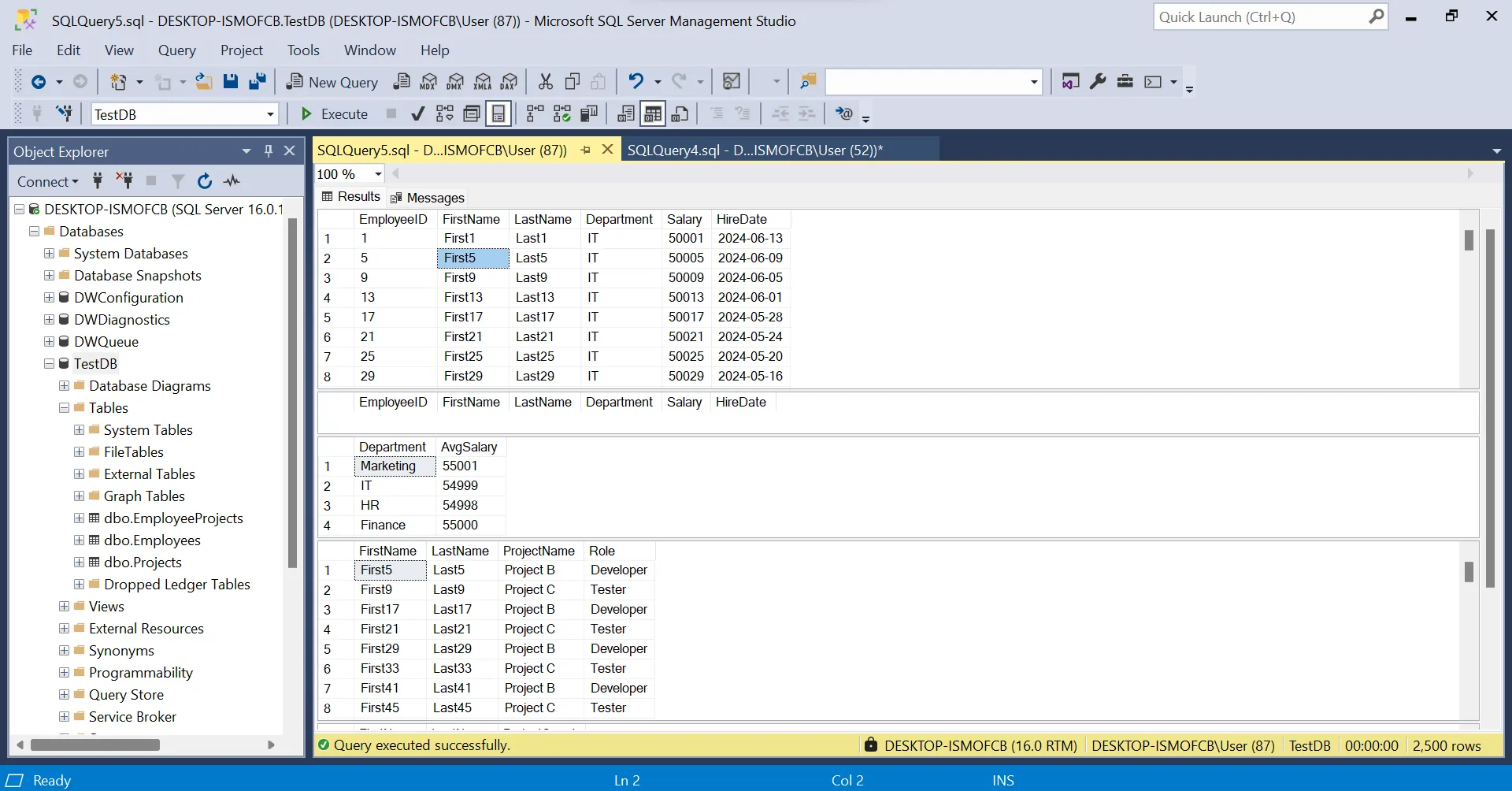Open the Undo history dropdown arrow

point(658,82)
